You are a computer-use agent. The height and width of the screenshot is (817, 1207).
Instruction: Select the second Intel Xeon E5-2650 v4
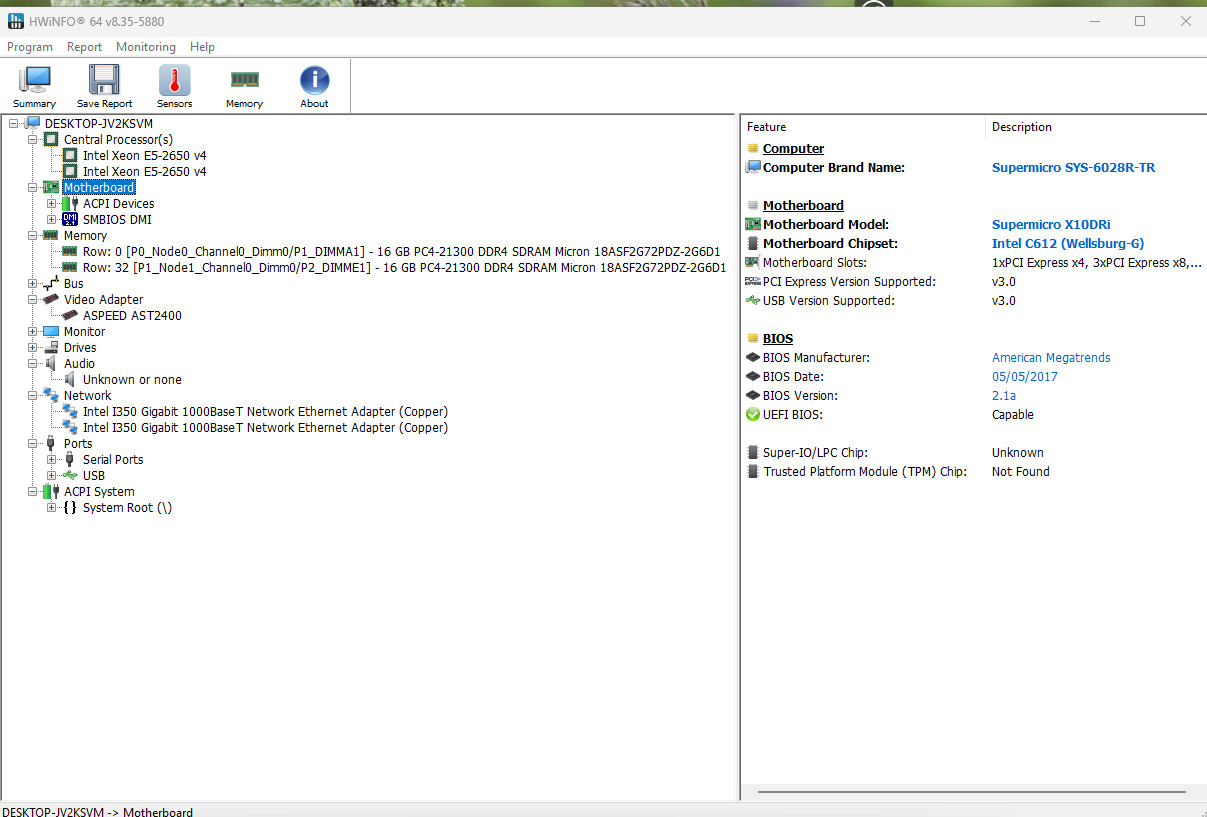144,172
